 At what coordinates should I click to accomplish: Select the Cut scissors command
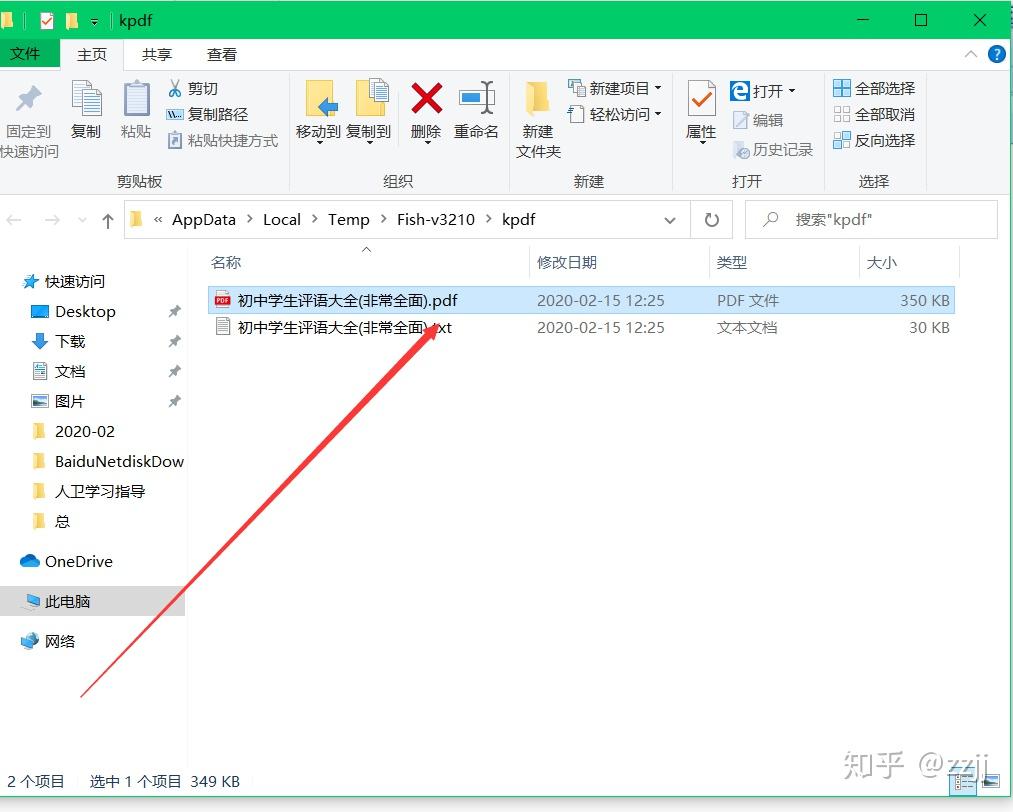tap(193, 88)
